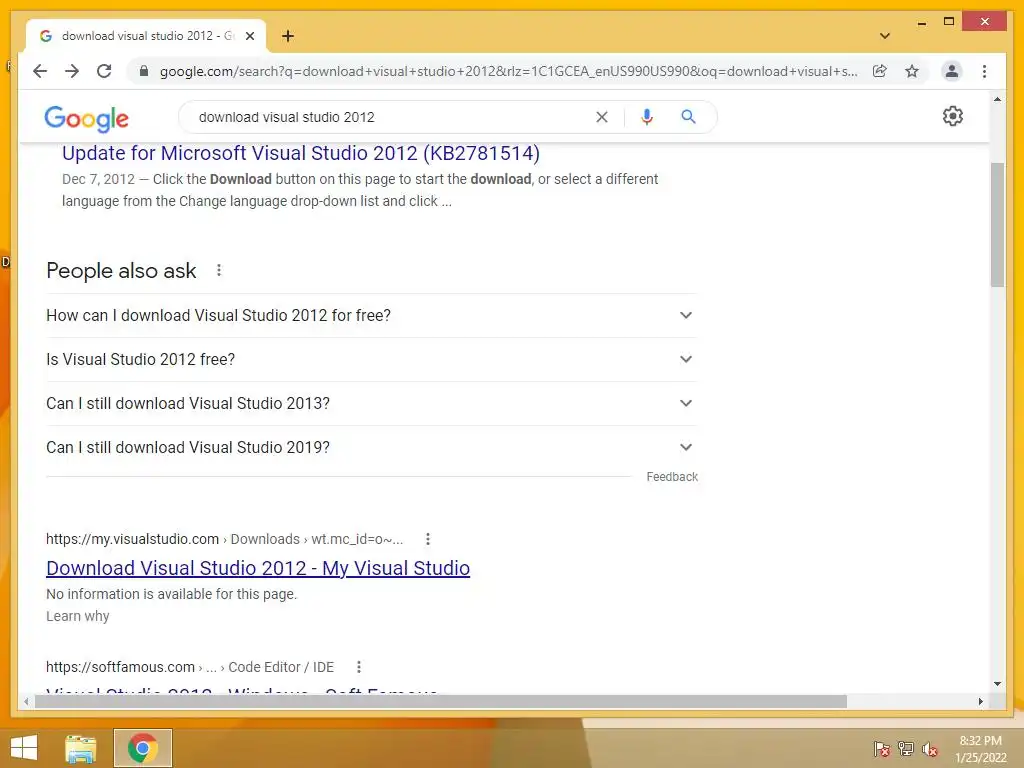Open Download Visual Studio 2012 - My Visual Studio

coord(258,568)
